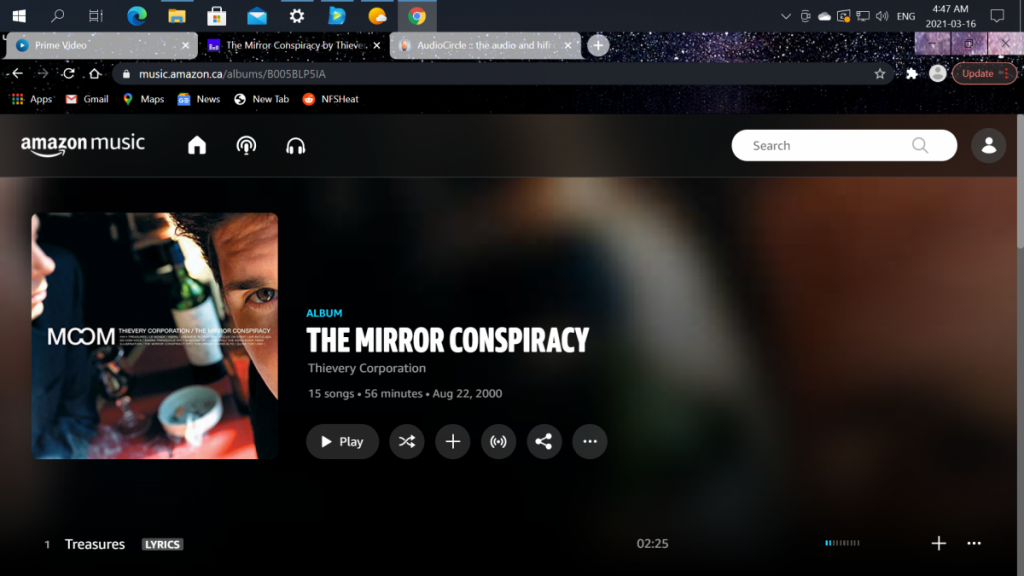The image size is (1024, 576).
Task: Switch ENG input language indicator
Action: [906, 16]
